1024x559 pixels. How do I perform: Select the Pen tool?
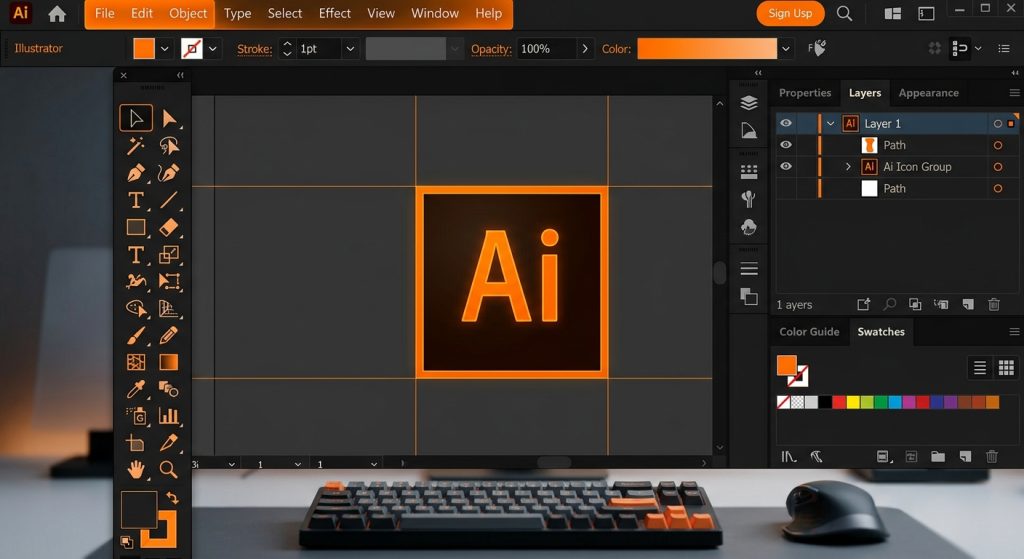tap(136, 173)
